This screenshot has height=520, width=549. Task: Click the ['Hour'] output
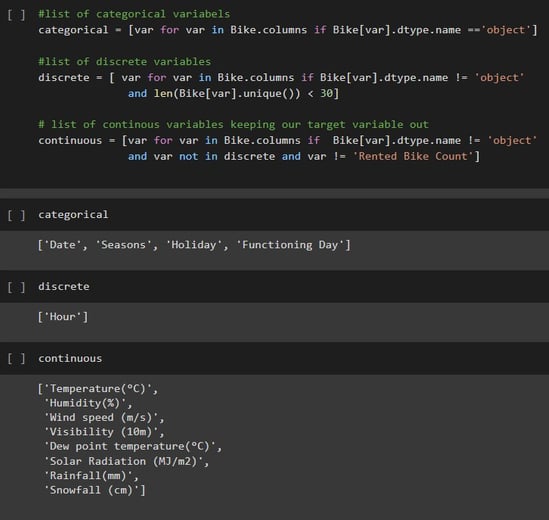[x=63, y=317]
